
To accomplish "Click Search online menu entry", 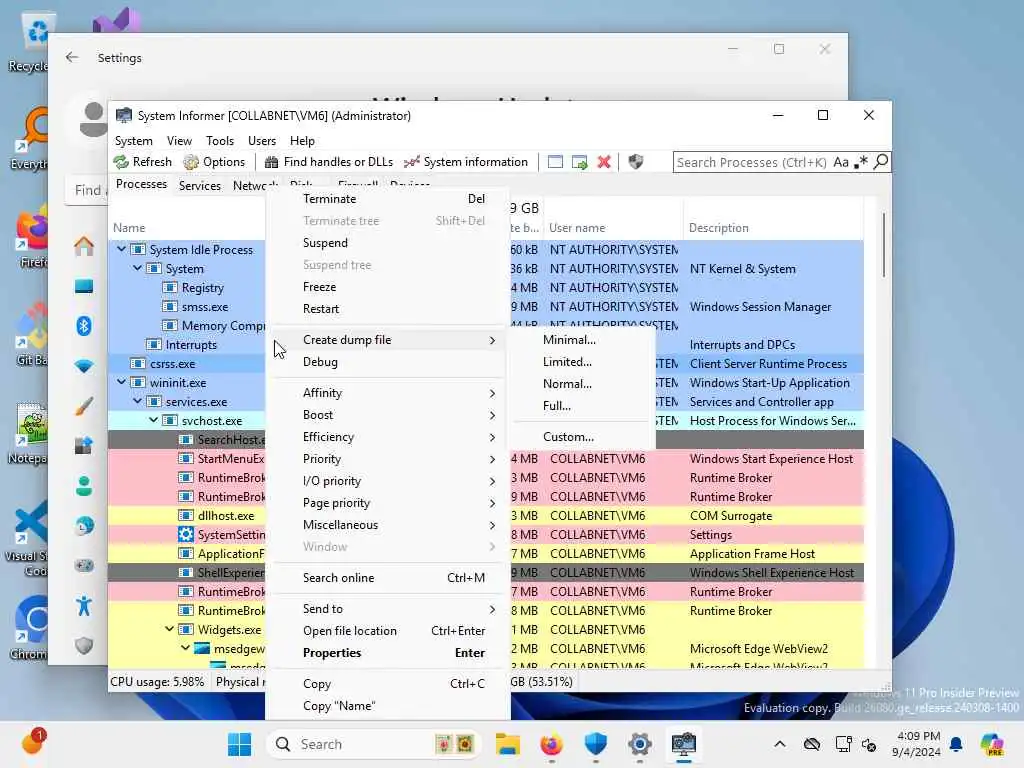I will point(388,577).
